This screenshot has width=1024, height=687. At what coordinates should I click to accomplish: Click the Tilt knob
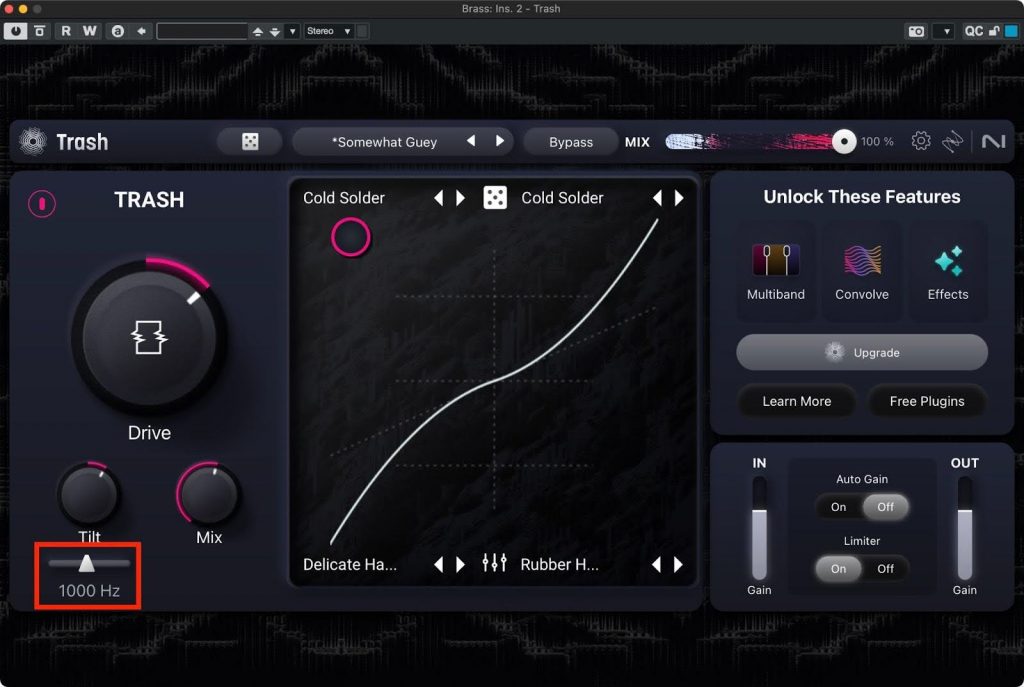[88, 494]
